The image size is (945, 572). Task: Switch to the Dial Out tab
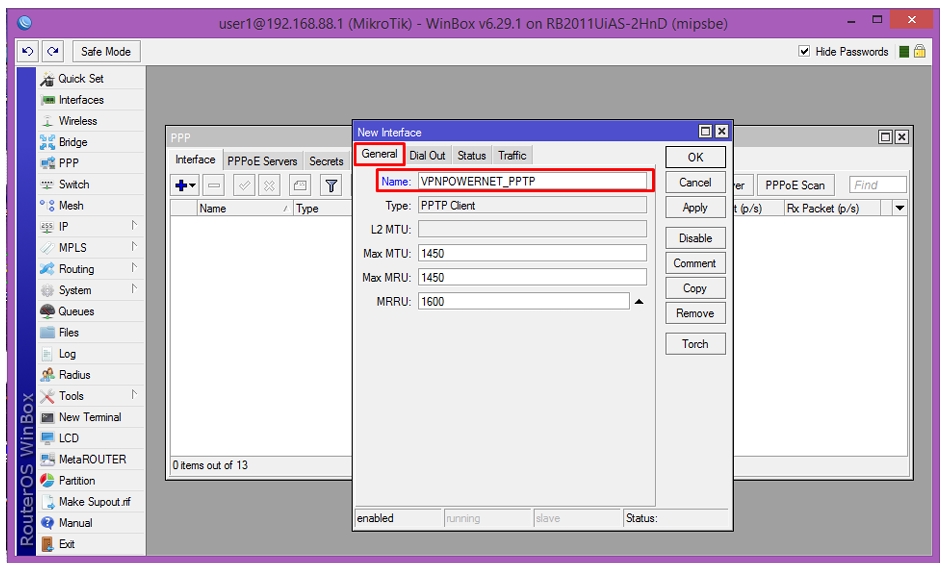tap(427, 156)
